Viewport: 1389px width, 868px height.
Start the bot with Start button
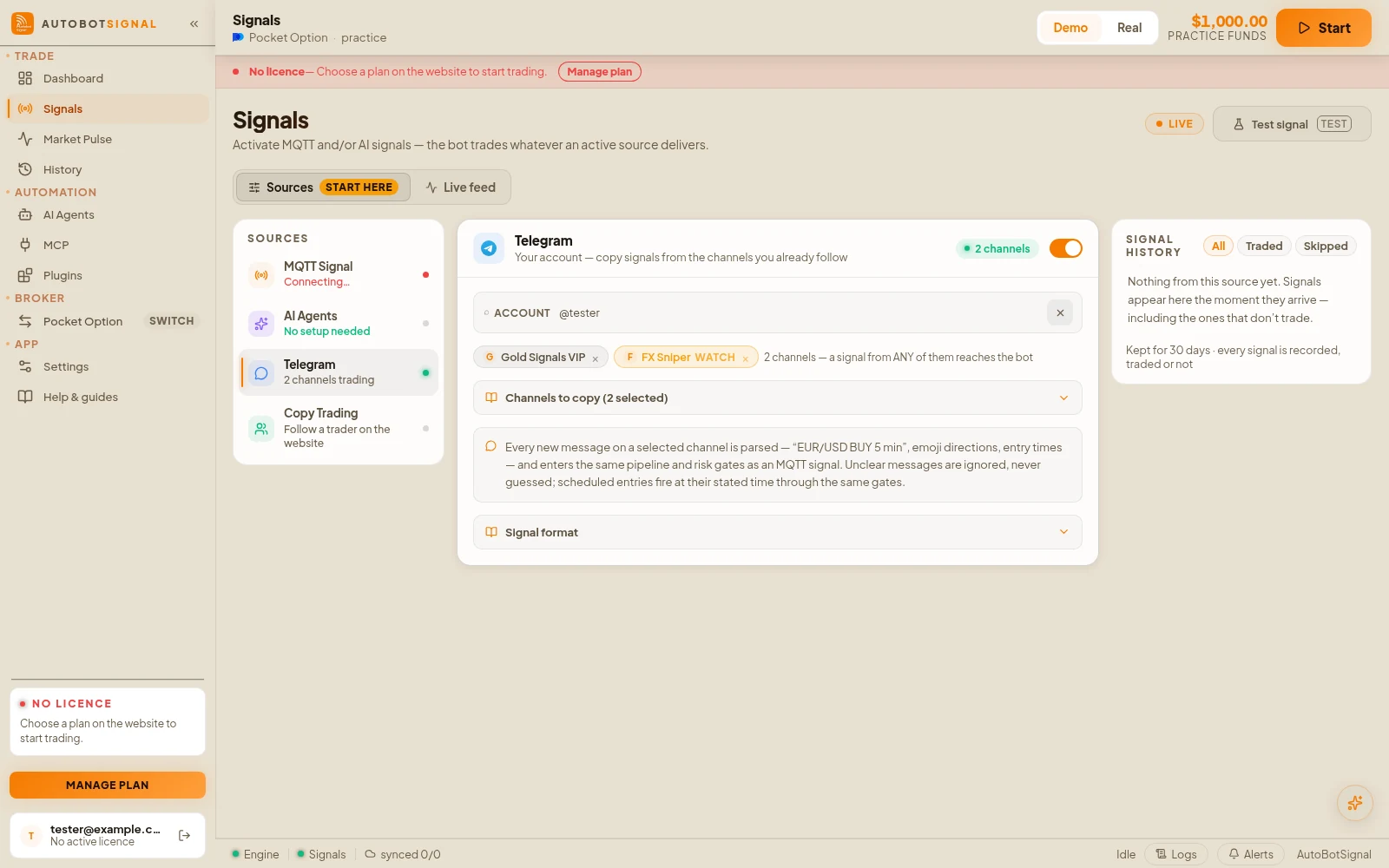1324,28
